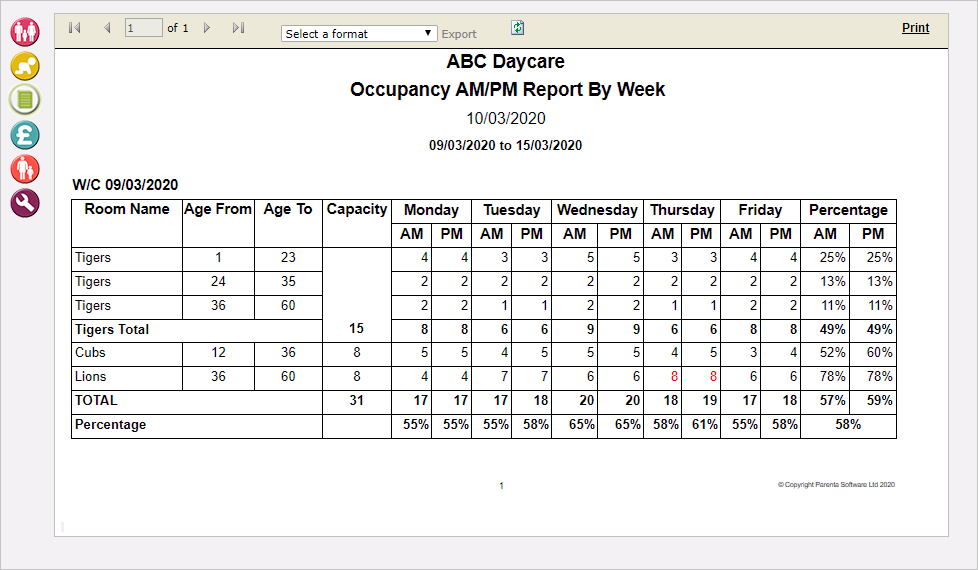Click the Tuesday column header
Screen dimensions: 978x570
[x=511, y=210]
